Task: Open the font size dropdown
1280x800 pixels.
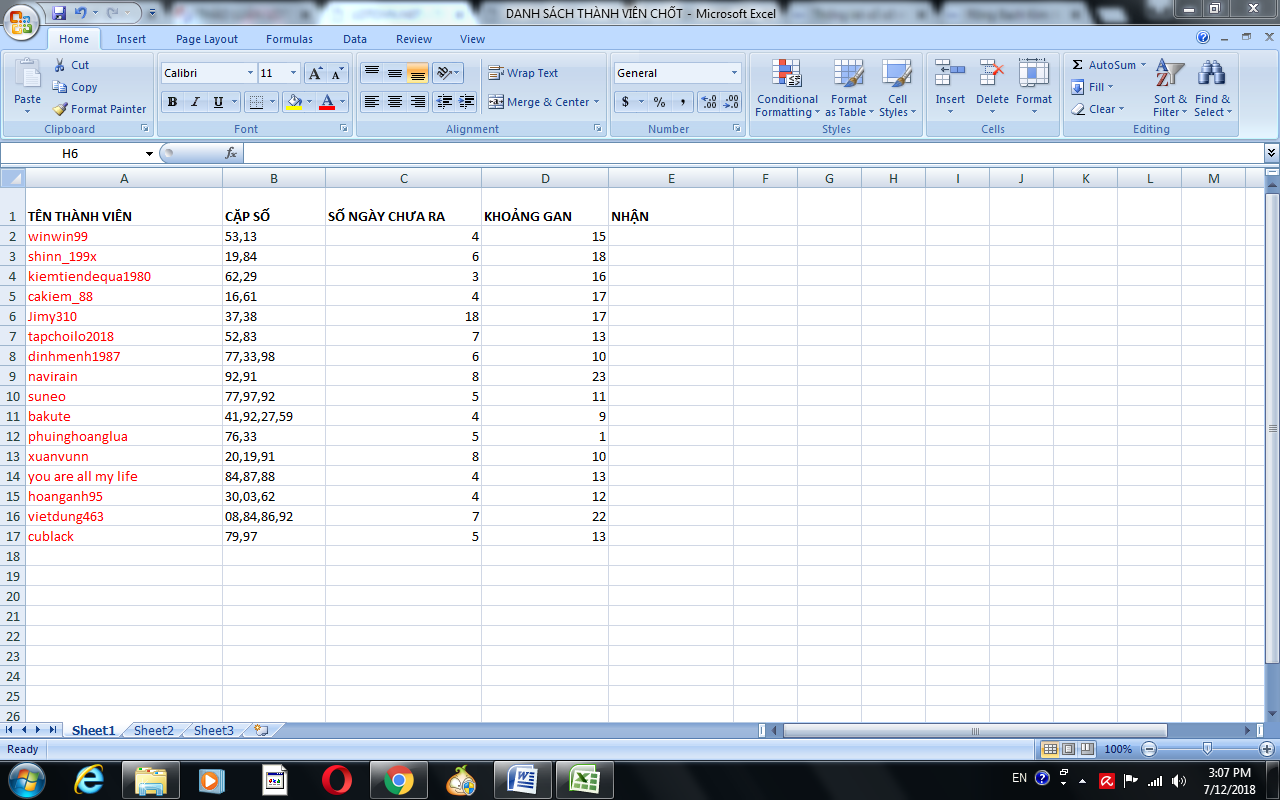Action: (293, 73)
